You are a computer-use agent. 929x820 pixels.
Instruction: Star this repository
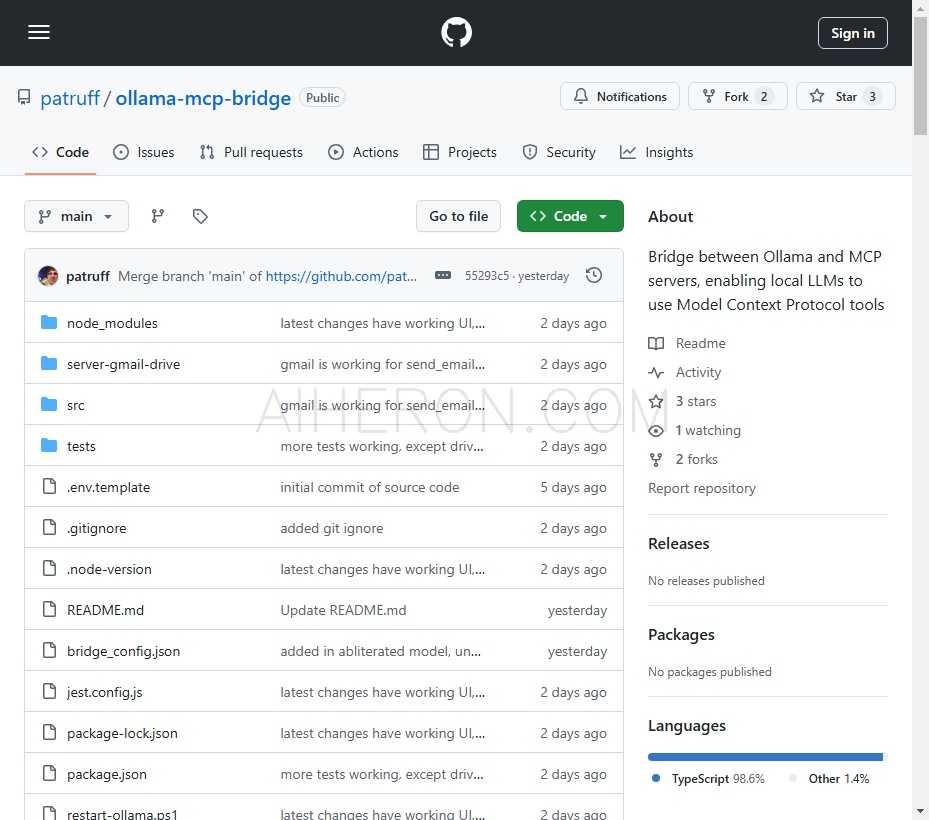(x=845, y=97)
